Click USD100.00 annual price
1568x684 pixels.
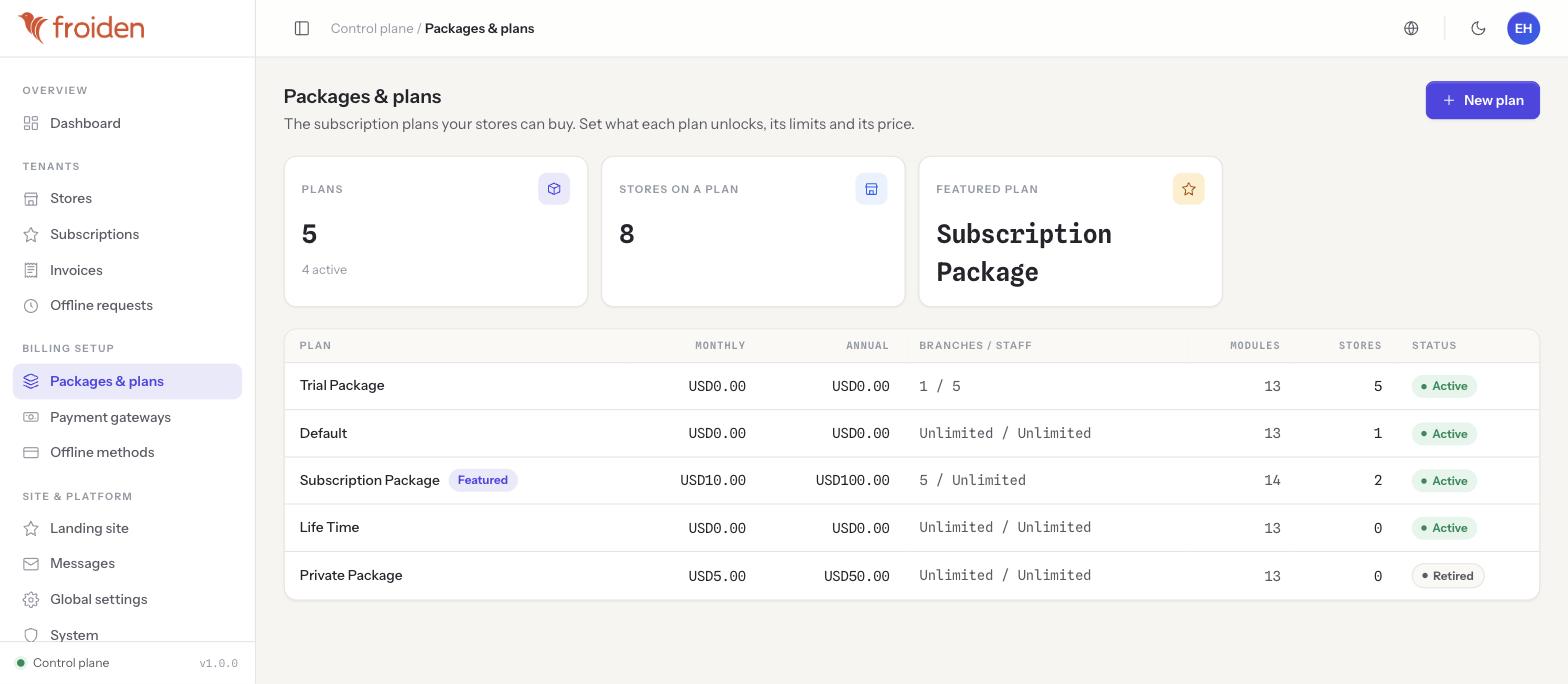852,481
